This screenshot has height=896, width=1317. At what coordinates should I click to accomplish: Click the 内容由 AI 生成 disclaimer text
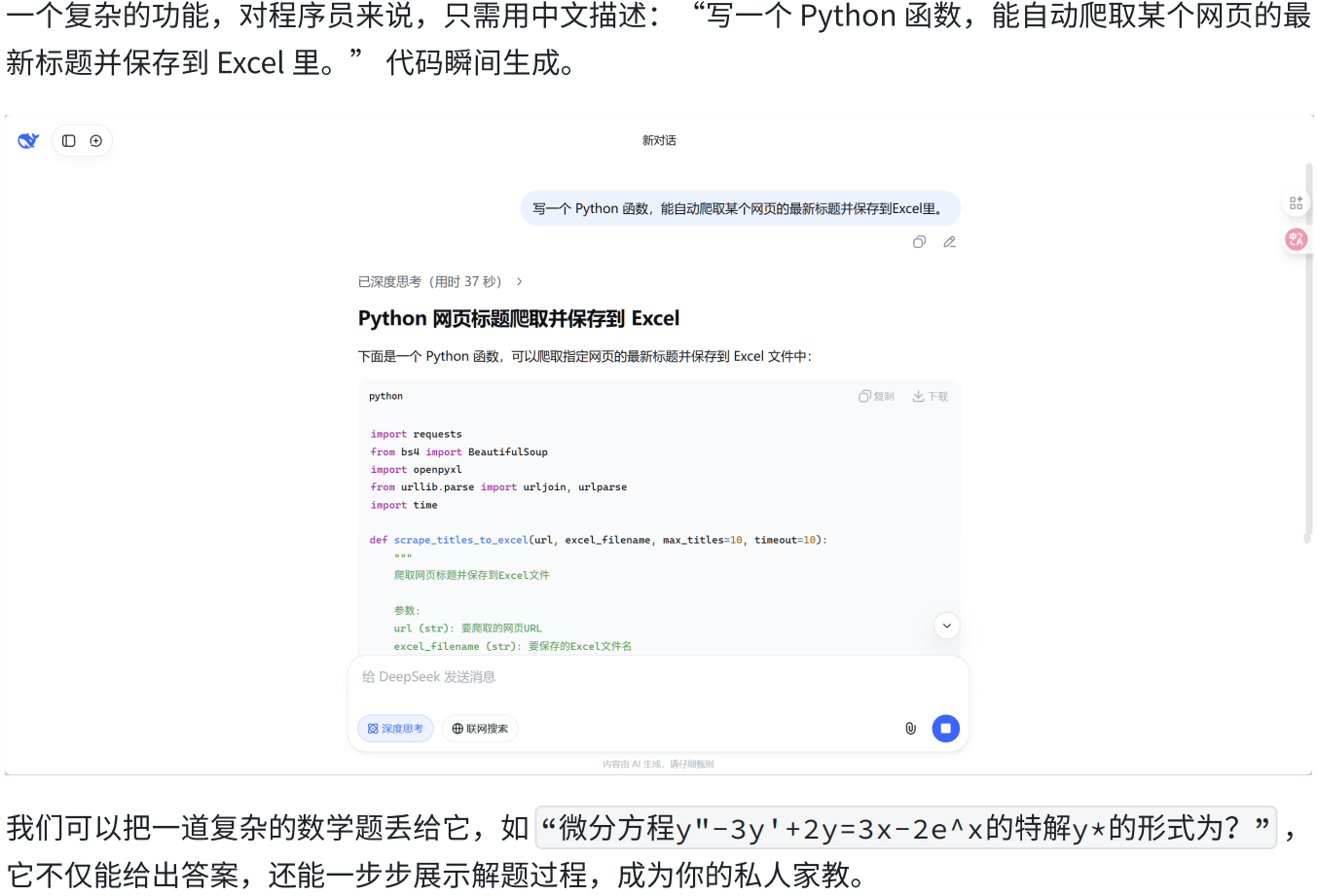coord(658,764)
